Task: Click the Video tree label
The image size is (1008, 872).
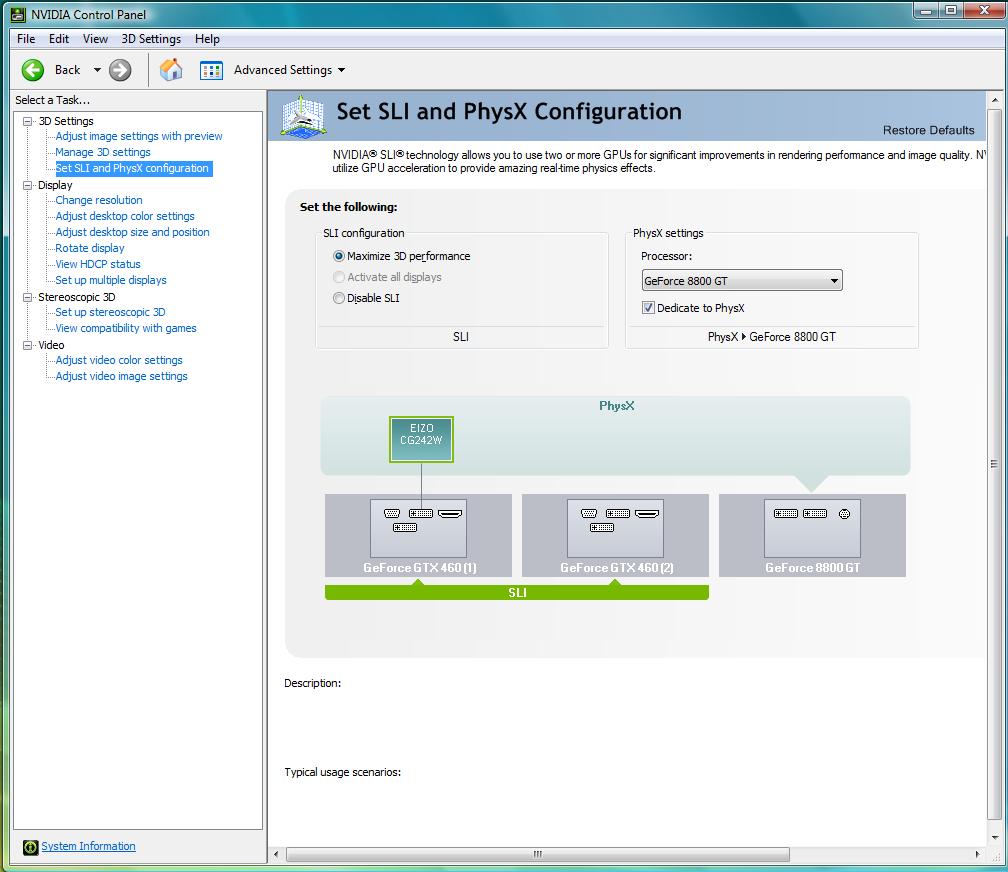Action: pos(51,345)
